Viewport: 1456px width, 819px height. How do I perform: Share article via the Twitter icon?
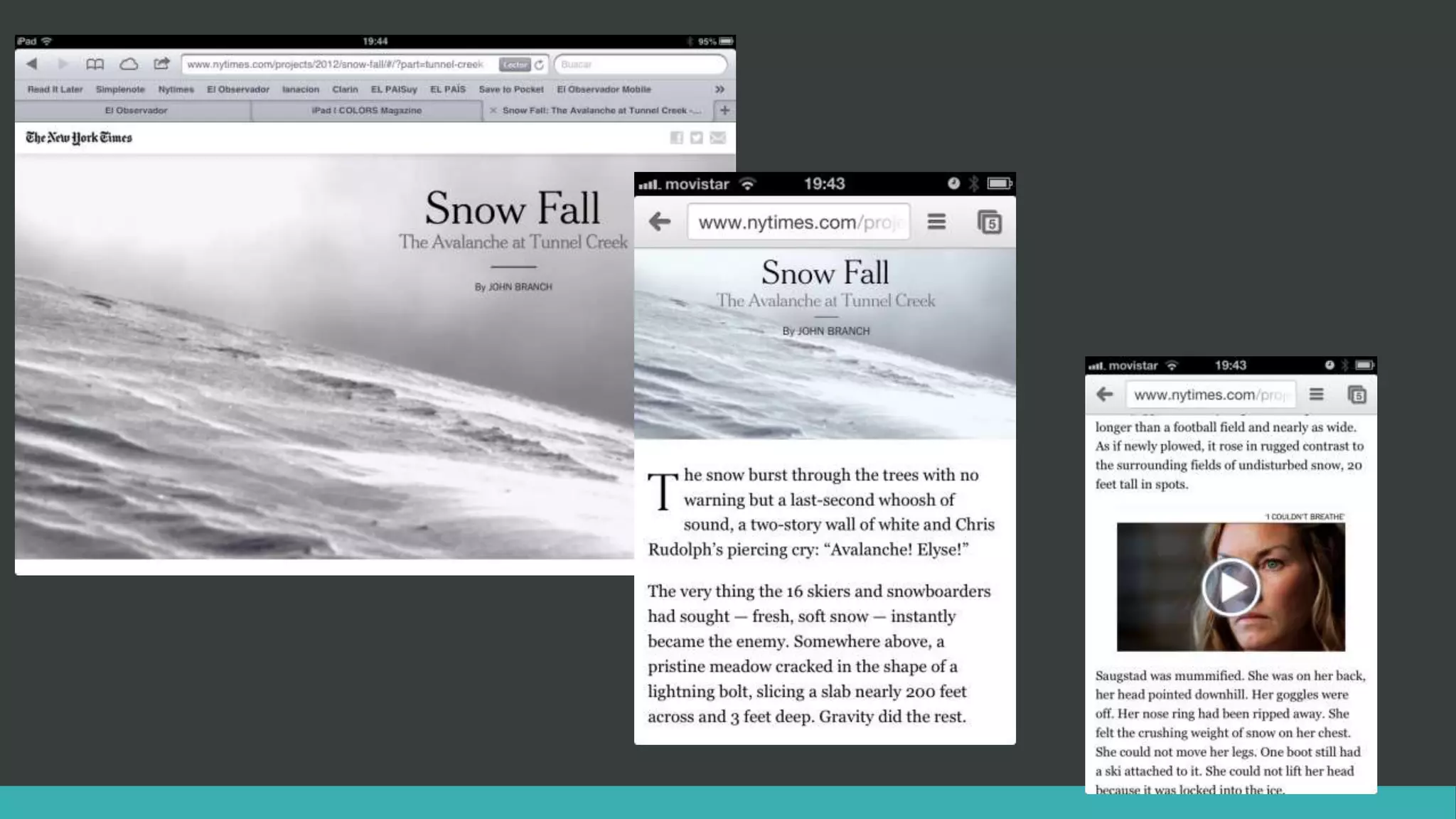697,138
